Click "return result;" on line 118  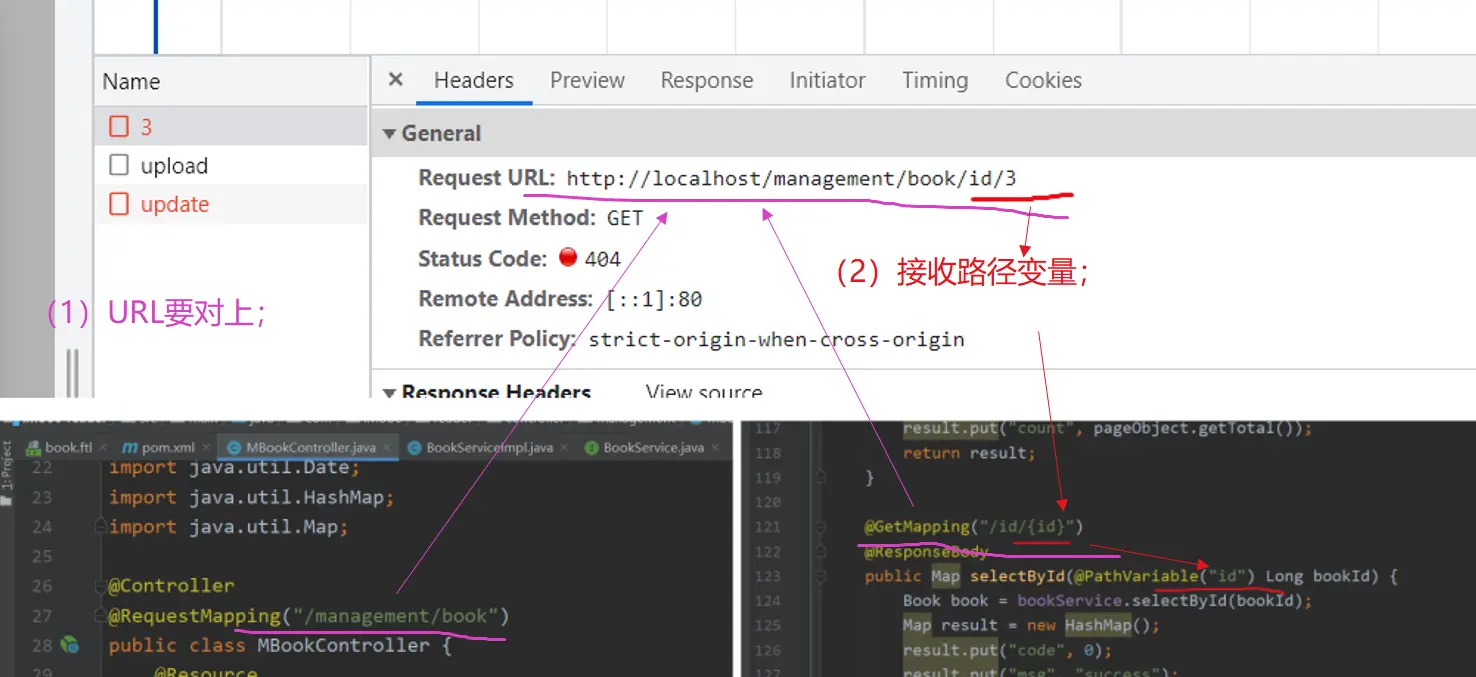pos(969,453)
